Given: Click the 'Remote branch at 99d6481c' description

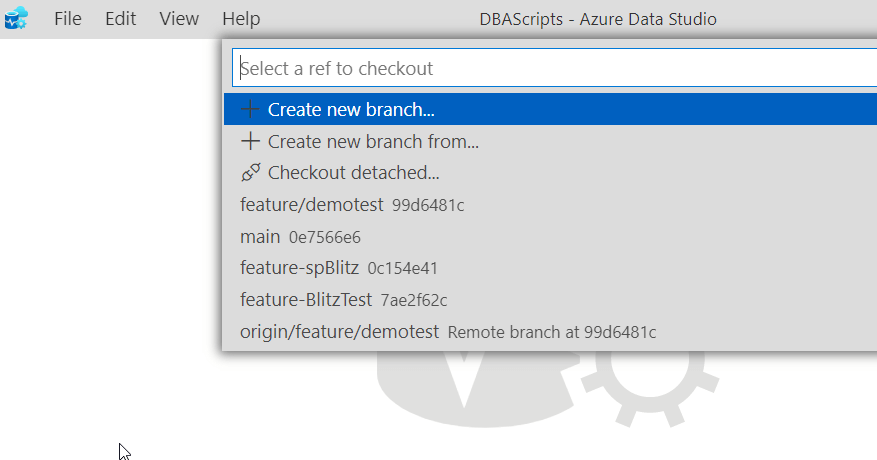Looking at the screenshot, I should pyautogui.click(x=551, y=332).
